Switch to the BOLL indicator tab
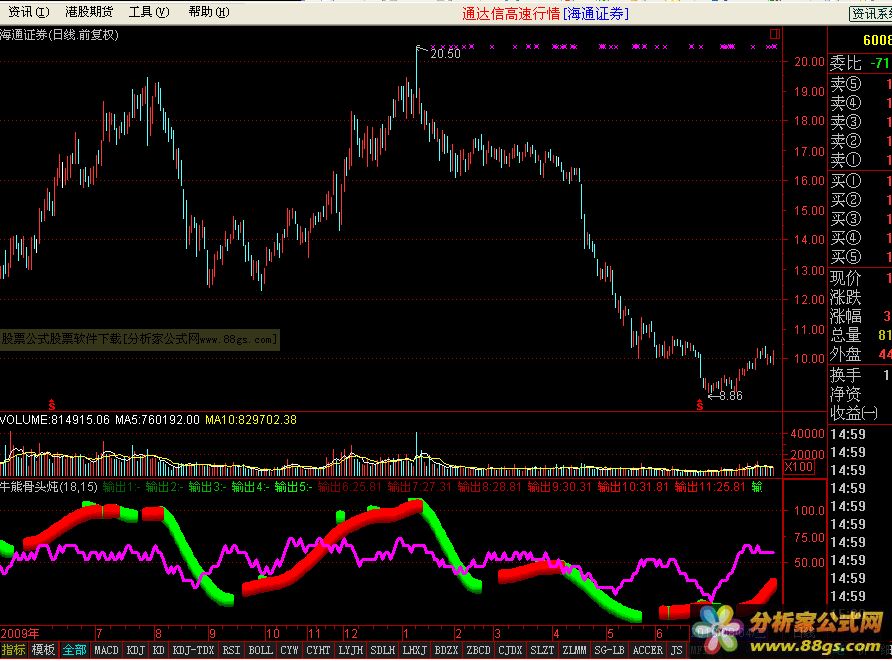Viewport: 892px width, 661px height. click(261, 650)
